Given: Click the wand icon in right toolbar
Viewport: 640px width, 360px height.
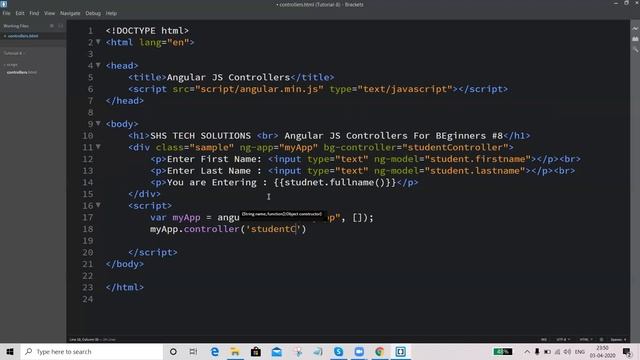Looking at the screenshot, I should pos(635,49).
